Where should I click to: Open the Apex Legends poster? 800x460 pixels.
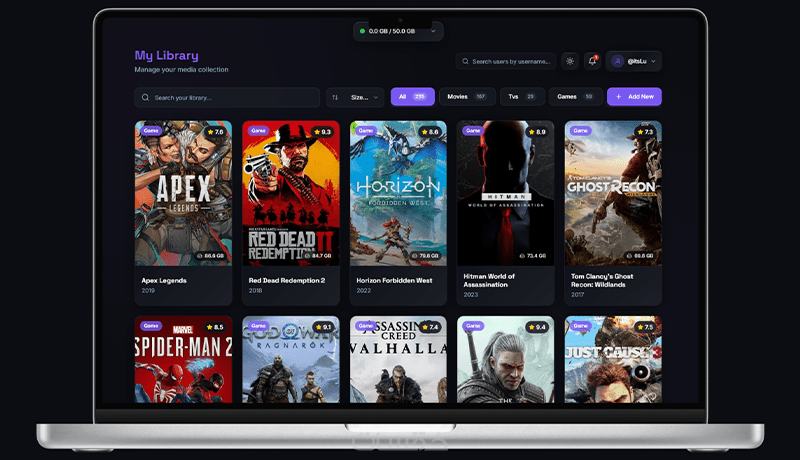click(183, 193)
